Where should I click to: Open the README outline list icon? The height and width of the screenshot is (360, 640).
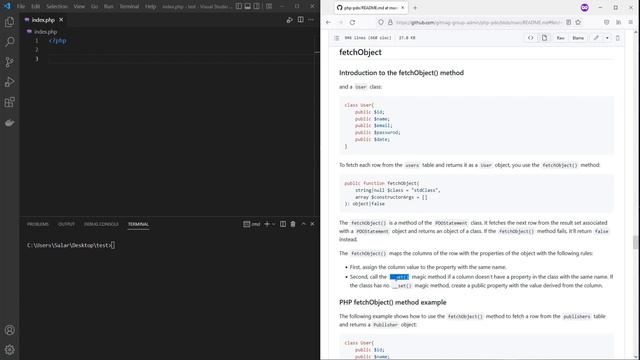[337, 38]
